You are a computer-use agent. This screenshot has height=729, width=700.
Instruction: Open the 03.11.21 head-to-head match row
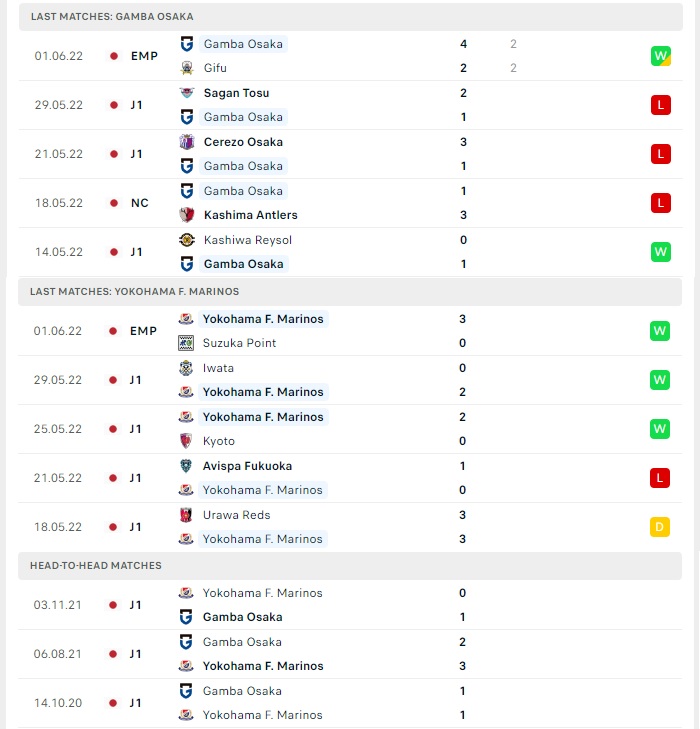[350, 605]
